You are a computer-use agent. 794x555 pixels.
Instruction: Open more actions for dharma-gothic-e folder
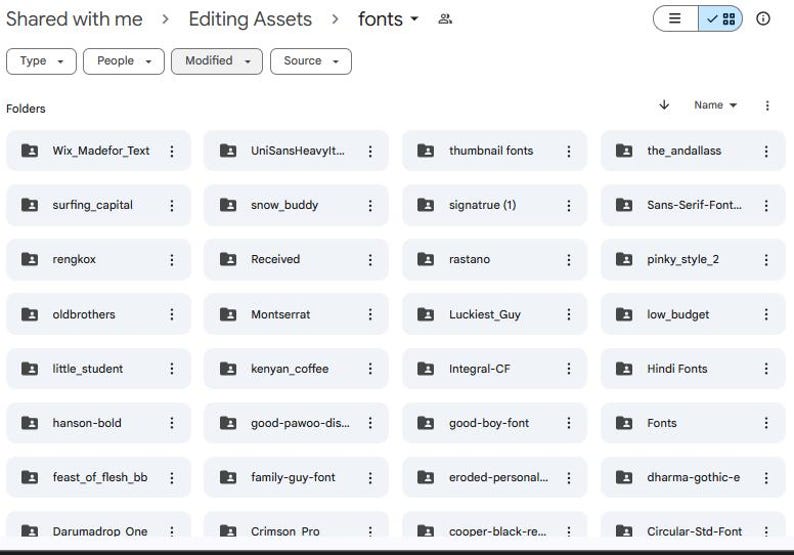[x=766, y=478]
